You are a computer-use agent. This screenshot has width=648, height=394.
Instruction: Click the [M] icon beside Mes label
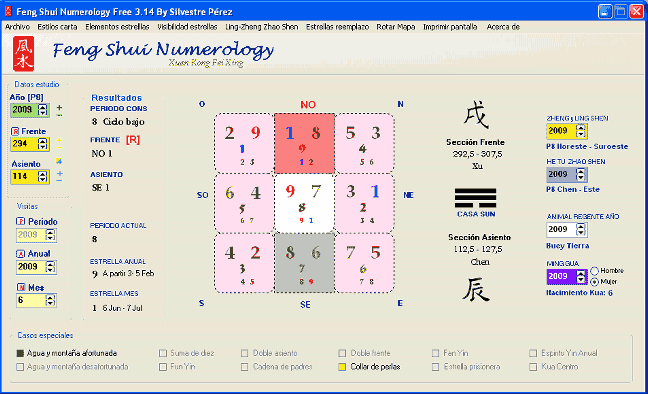21,287
